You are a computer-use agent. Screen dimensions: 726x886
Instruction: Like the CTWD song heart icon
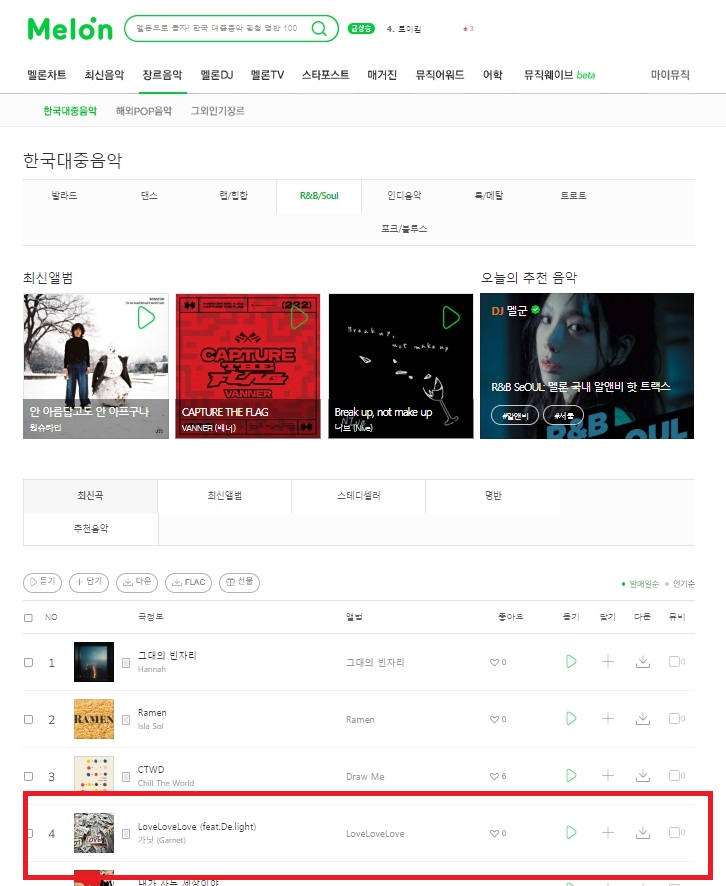click(494, 776)
